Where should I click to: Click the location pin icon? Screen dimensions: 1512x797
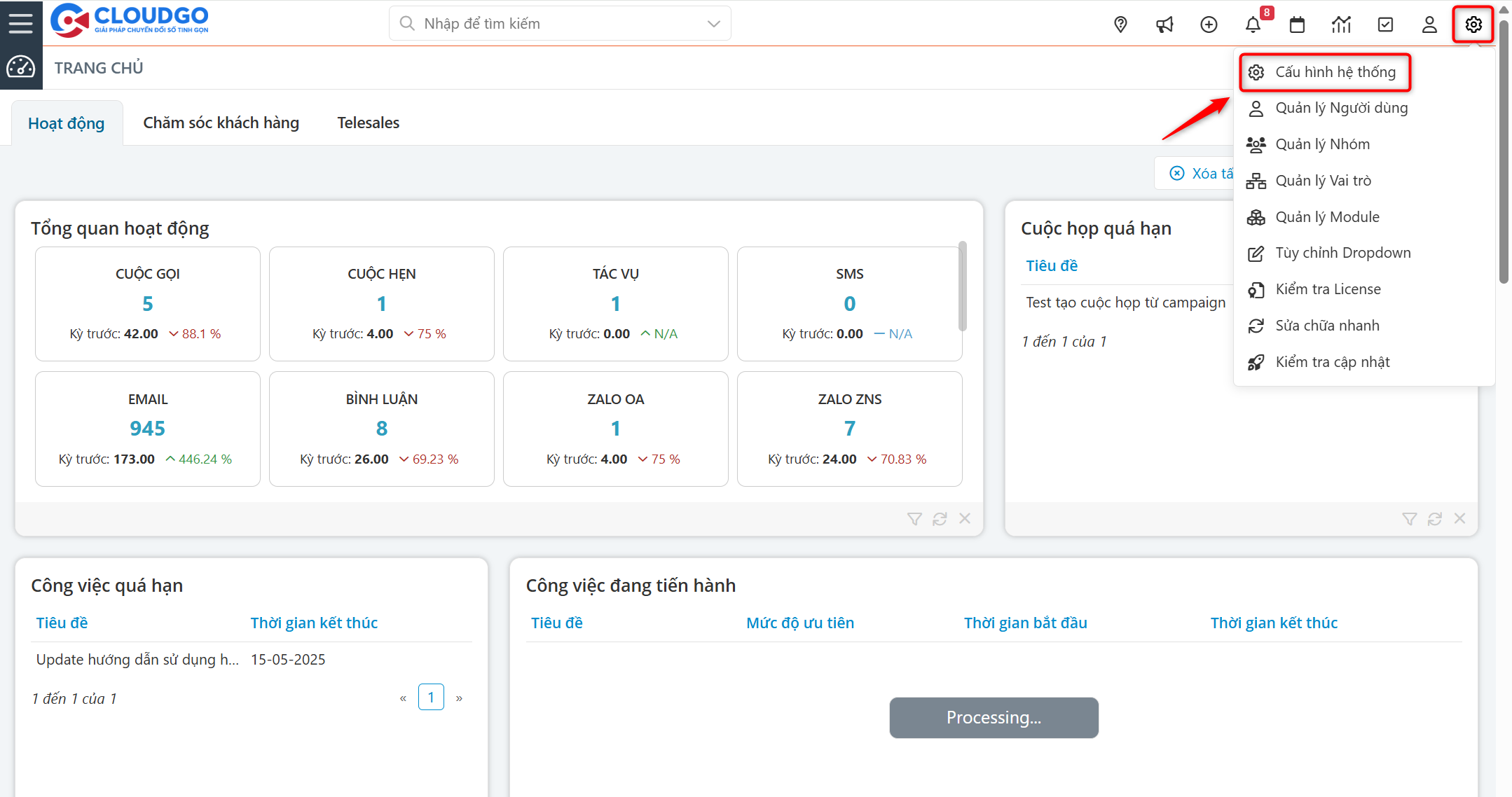tap(1120, 25)
